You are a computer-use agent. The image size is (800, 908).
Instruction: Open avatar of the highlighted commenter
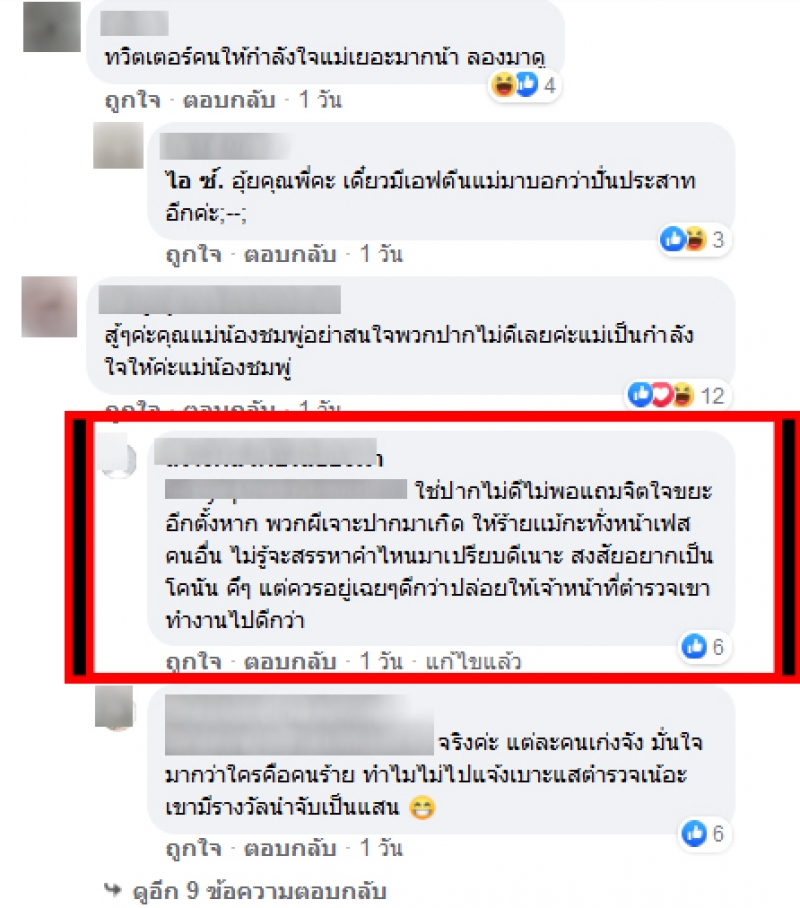pyautogui.click(x=118, y=456)
